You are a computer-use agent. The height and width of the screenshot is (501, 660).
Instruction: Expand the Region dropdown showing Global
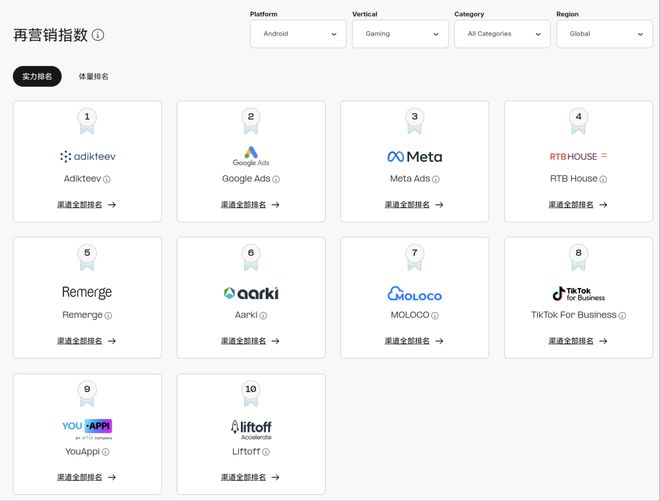click(604, 34)
